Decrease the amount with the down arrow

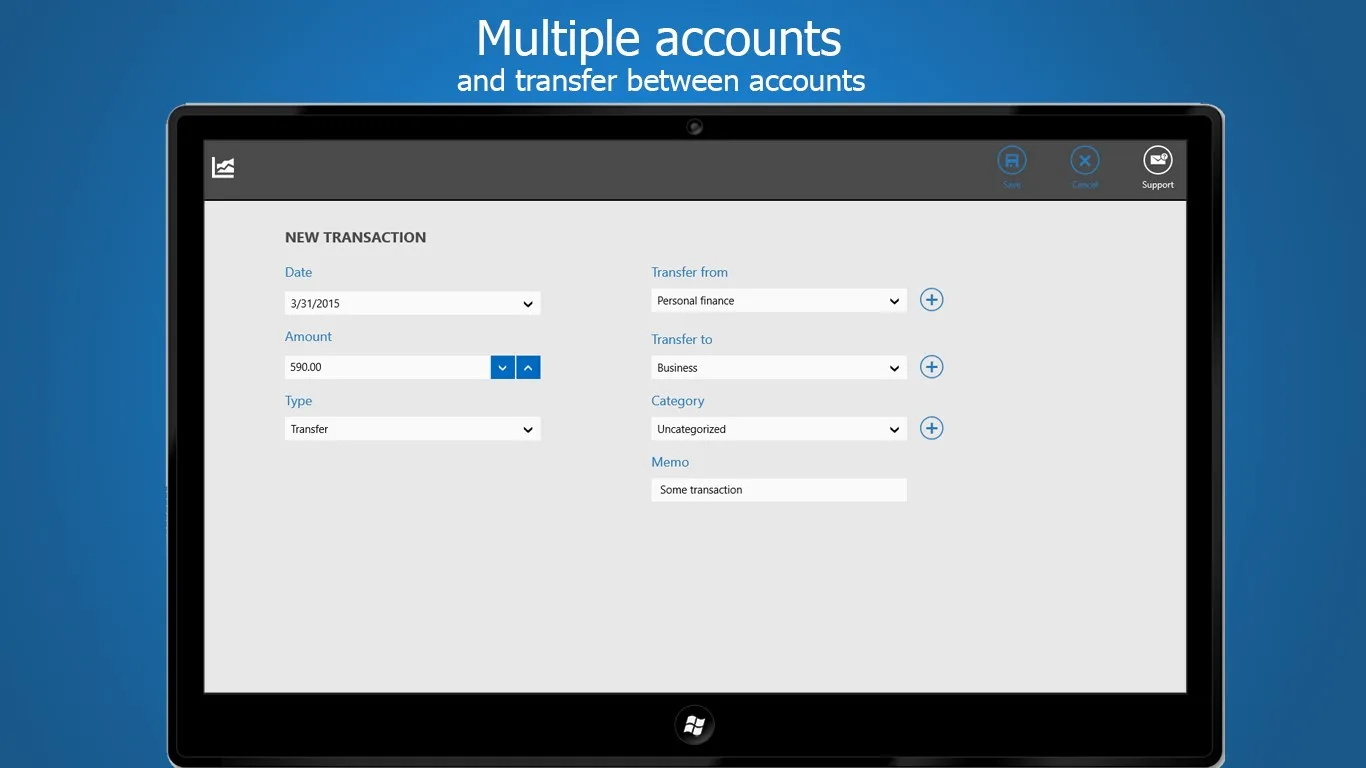click(503, 367)
